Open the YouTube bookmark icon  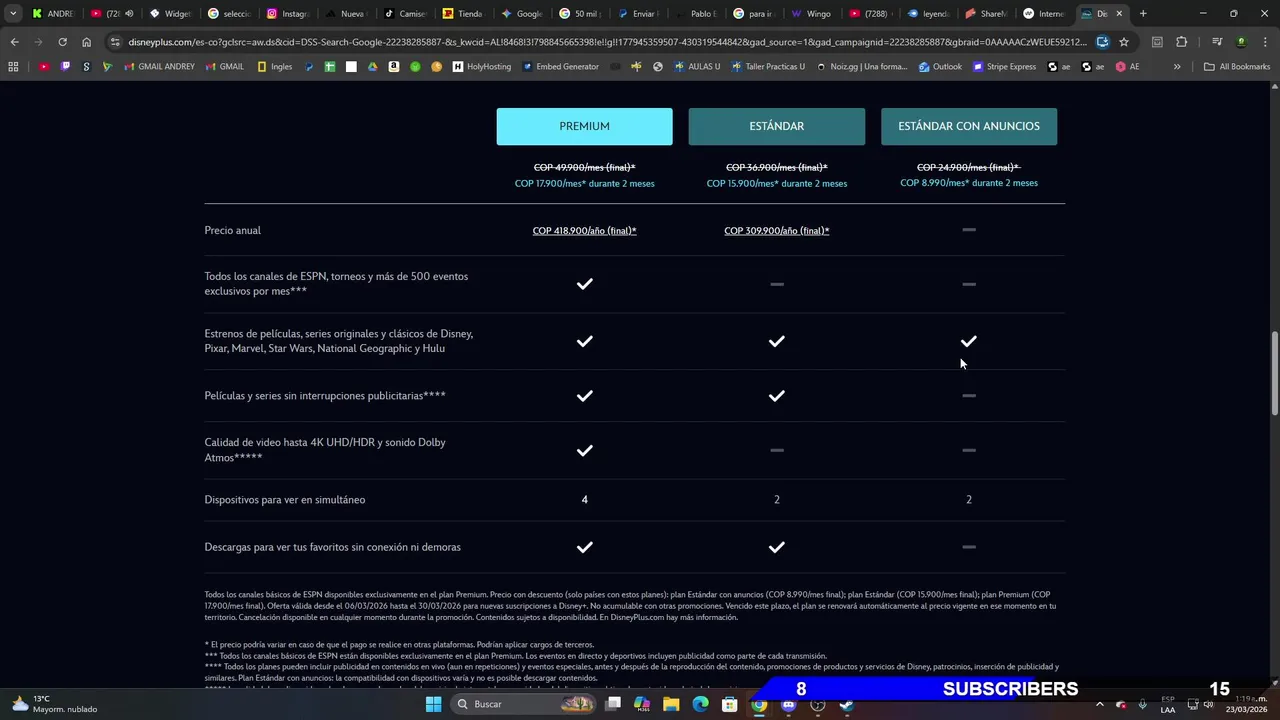pos(44,67)
